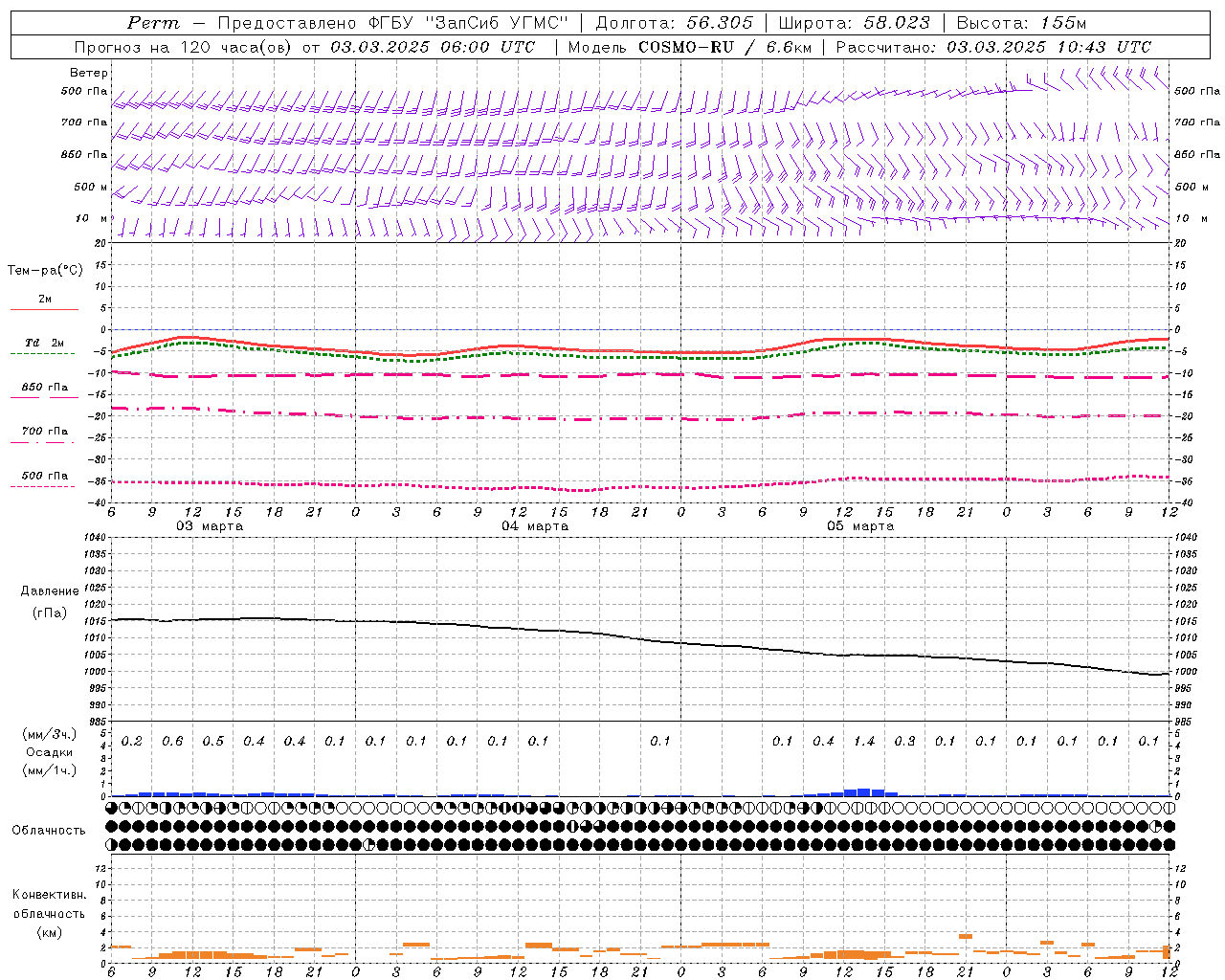Click the "Высота: 155м" elevation value
1225x980 pixels.
tap(1021, 23)
